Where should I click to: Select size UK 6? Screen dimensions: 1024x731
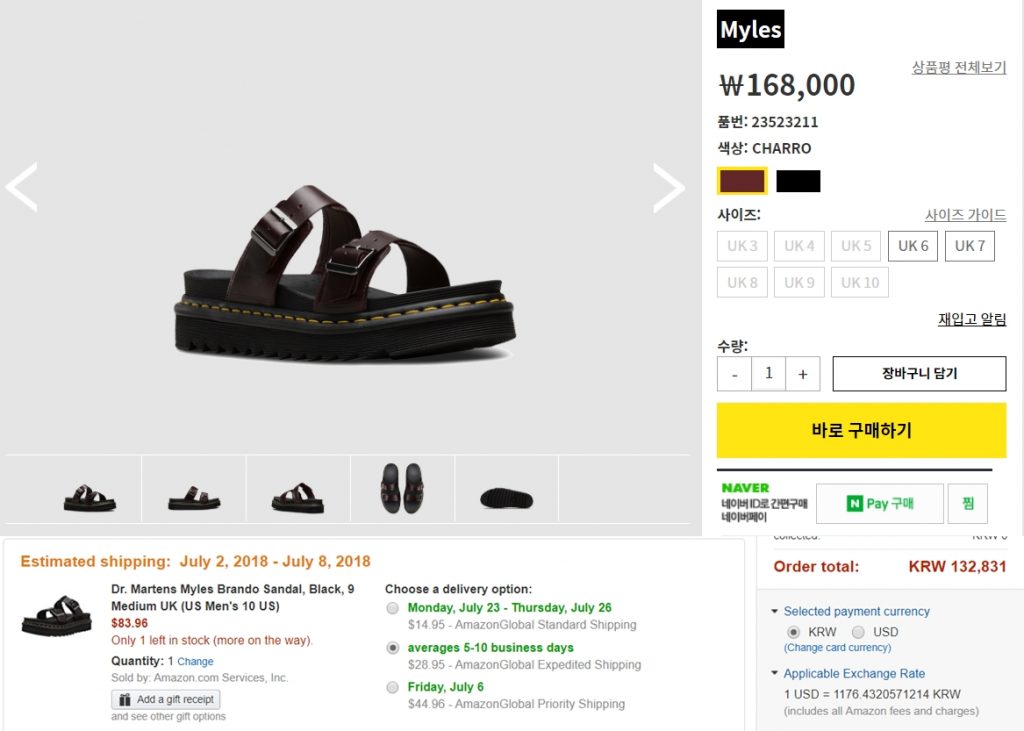913,246
